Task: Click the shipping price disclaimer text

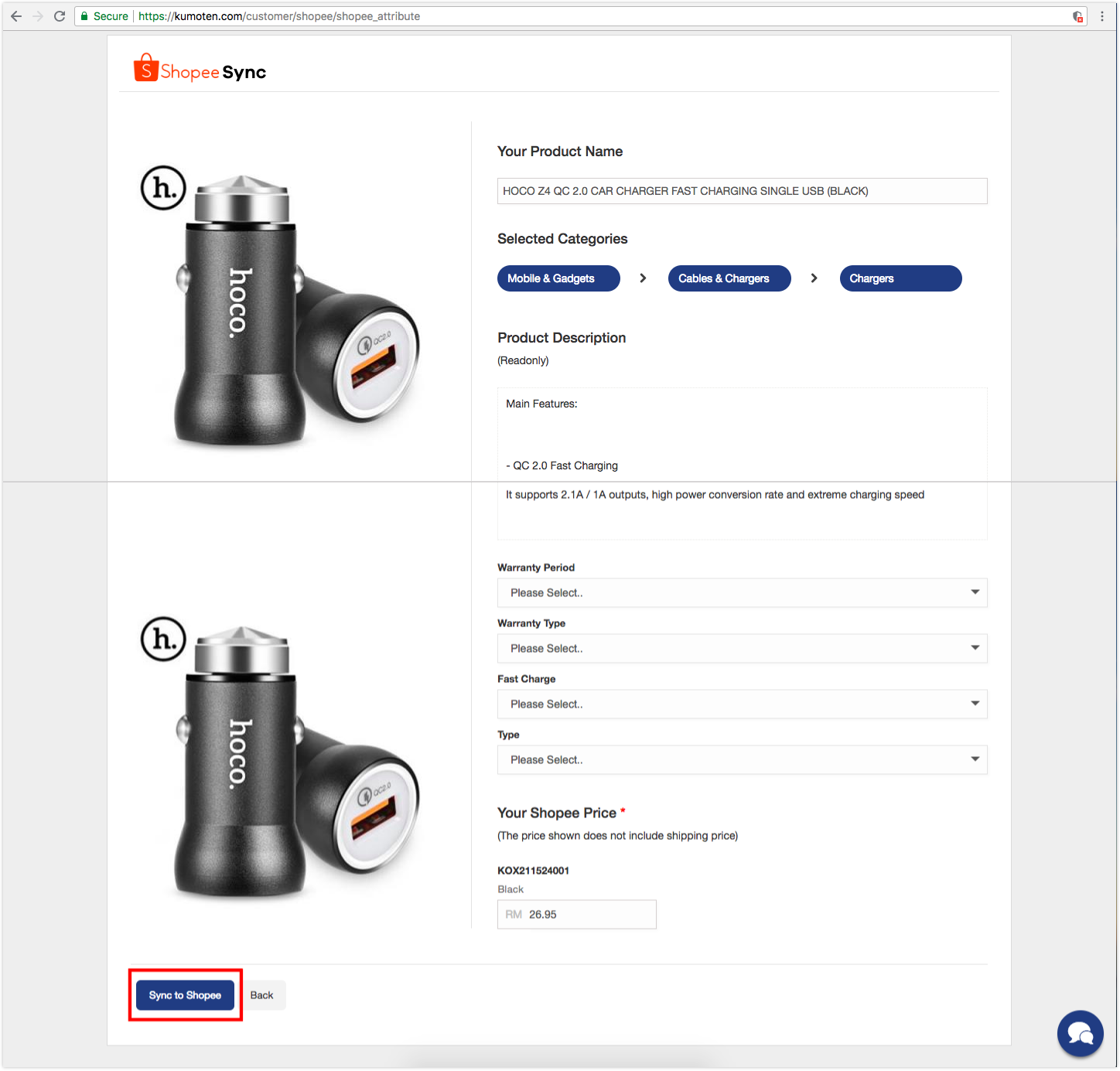Action: 617,836
